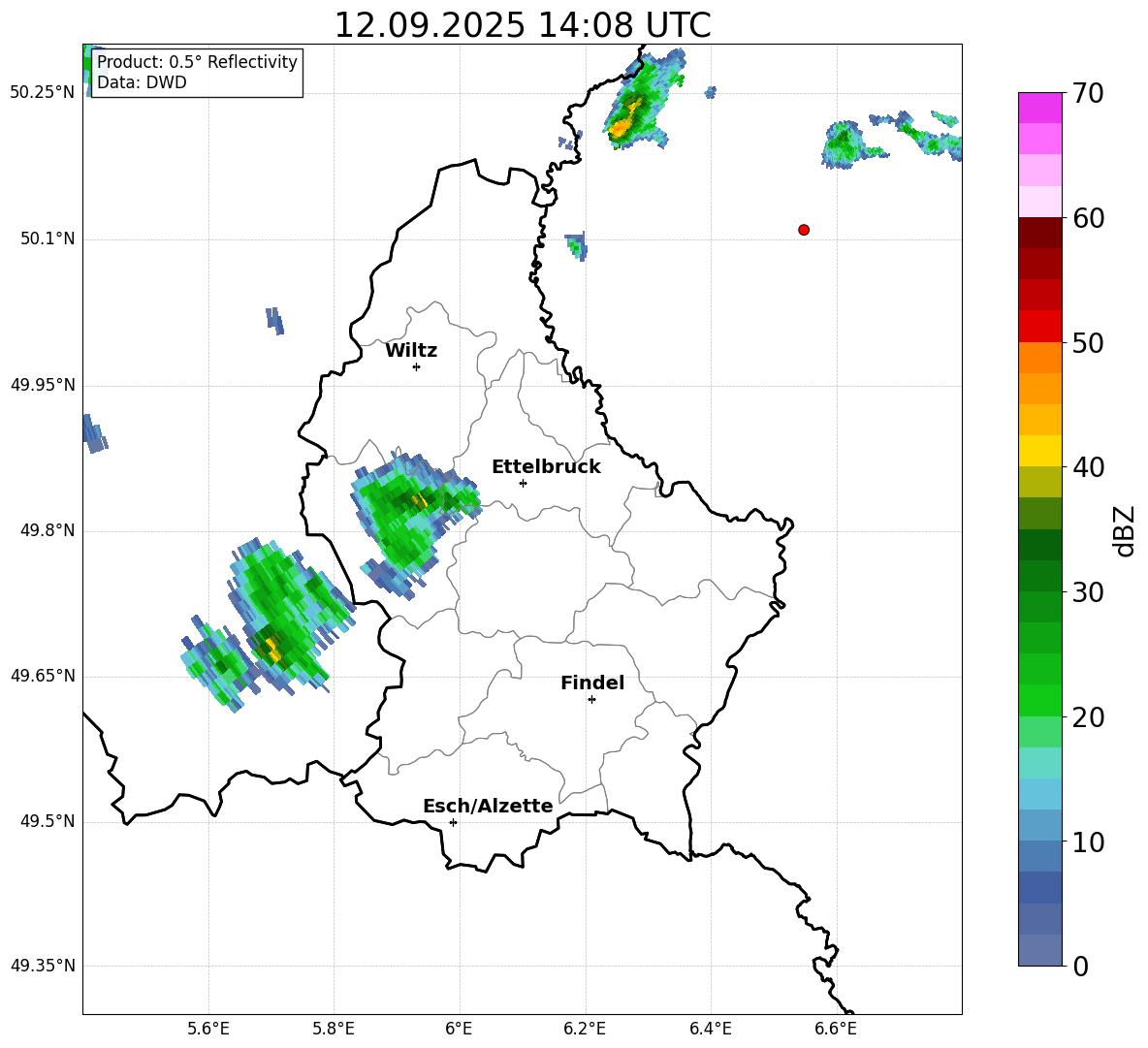Click the 50.1°N latitude label
This screenshot has height=1048, width=1148.
click(x=48, y=239)
